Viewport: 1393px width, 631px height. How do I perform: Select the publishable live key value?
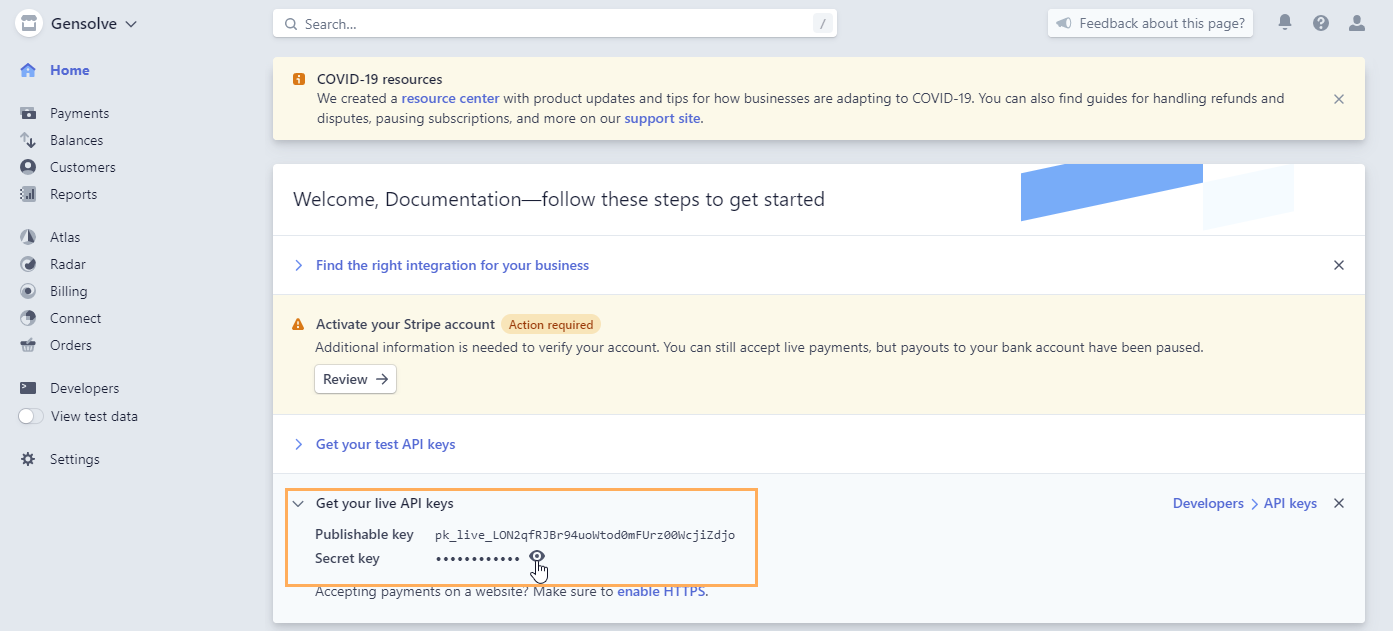pos(585,535)
